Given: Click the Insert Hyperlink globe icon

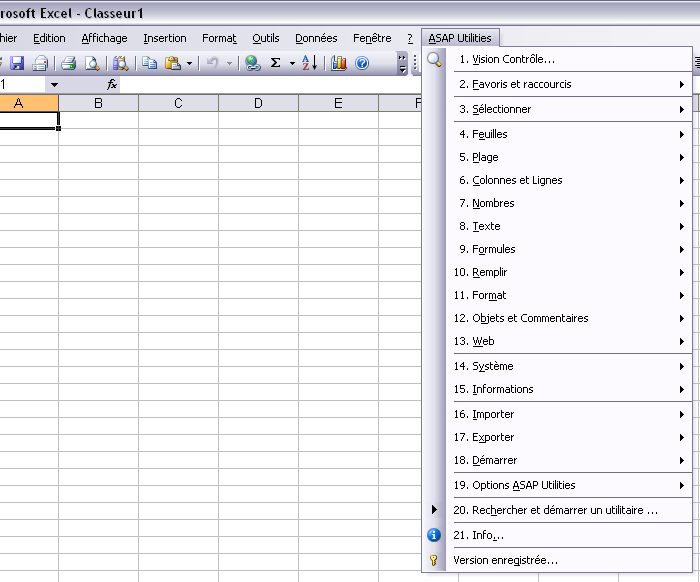Looking at the screenshot, I should coord(253,63).
